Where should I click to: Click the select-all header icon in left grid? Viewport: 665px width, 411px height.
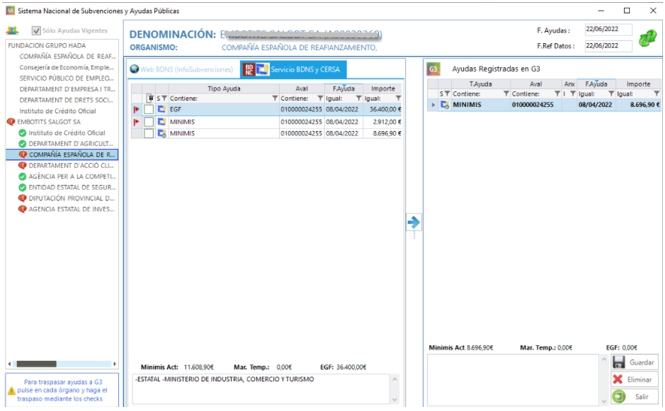(150, 98)
